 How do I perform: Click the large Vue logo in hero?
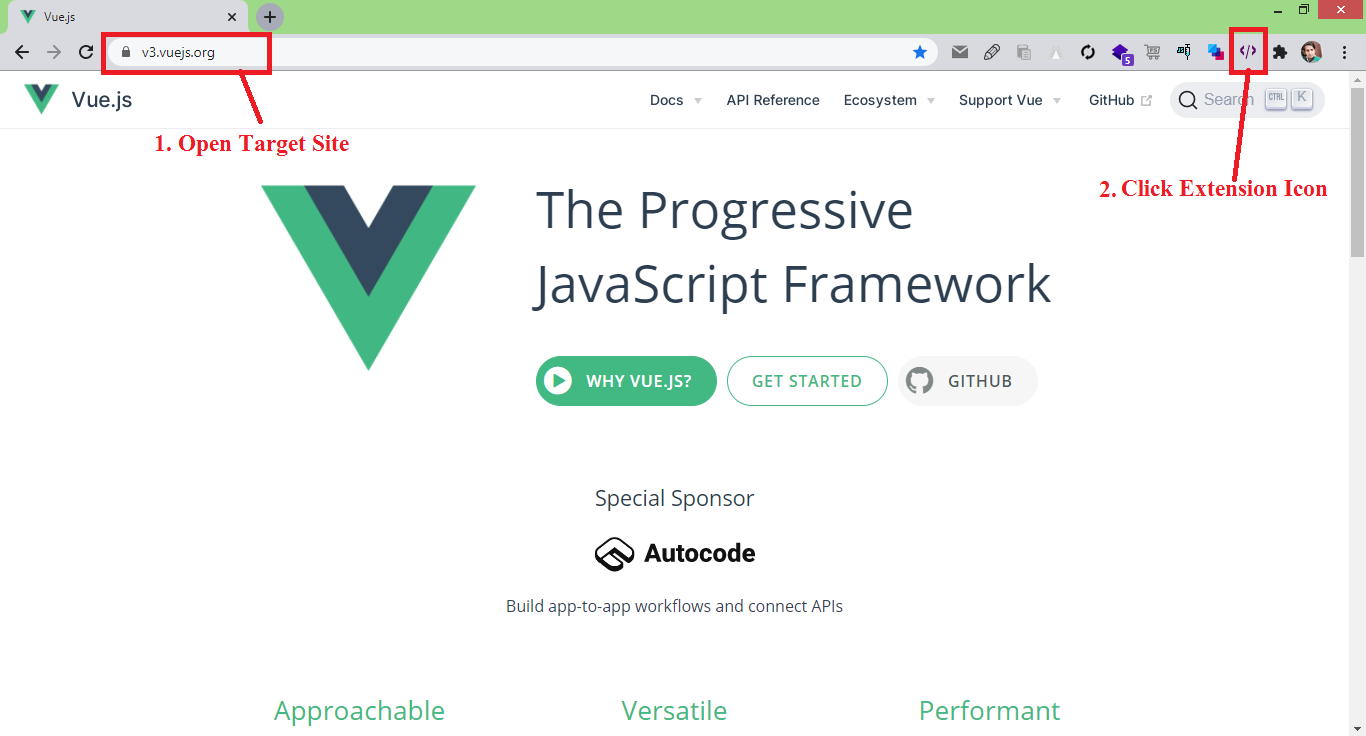tap(368, 277)
